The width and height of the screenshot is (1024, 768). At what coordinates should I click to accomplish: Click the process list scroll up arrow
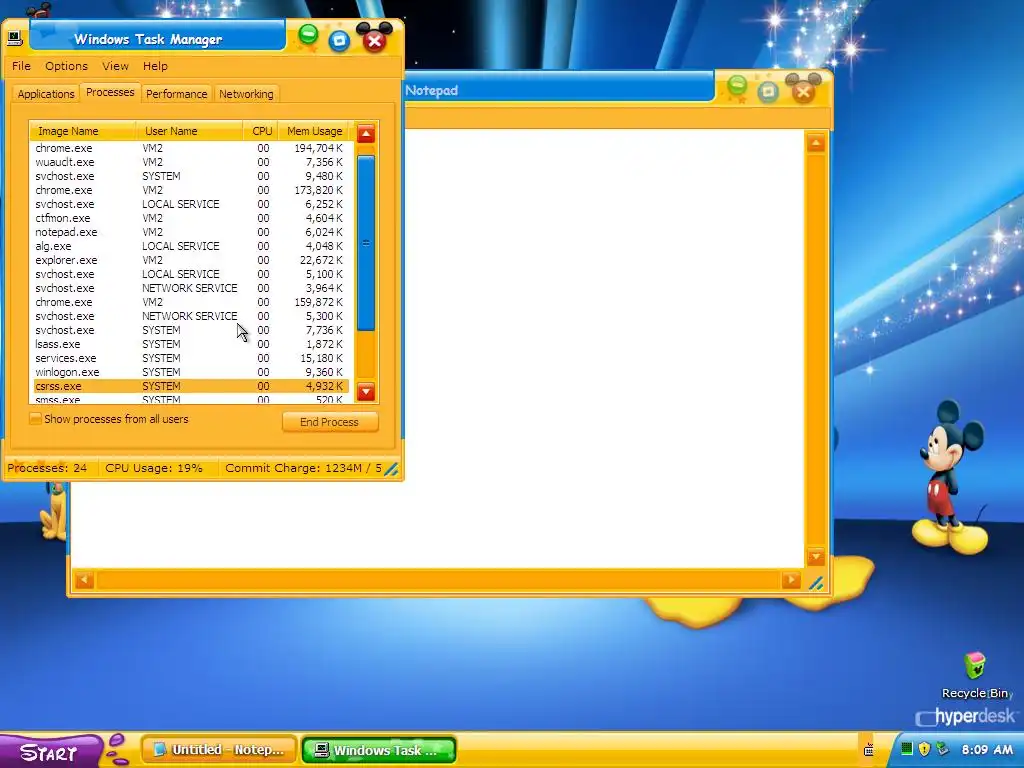[366, 135]
